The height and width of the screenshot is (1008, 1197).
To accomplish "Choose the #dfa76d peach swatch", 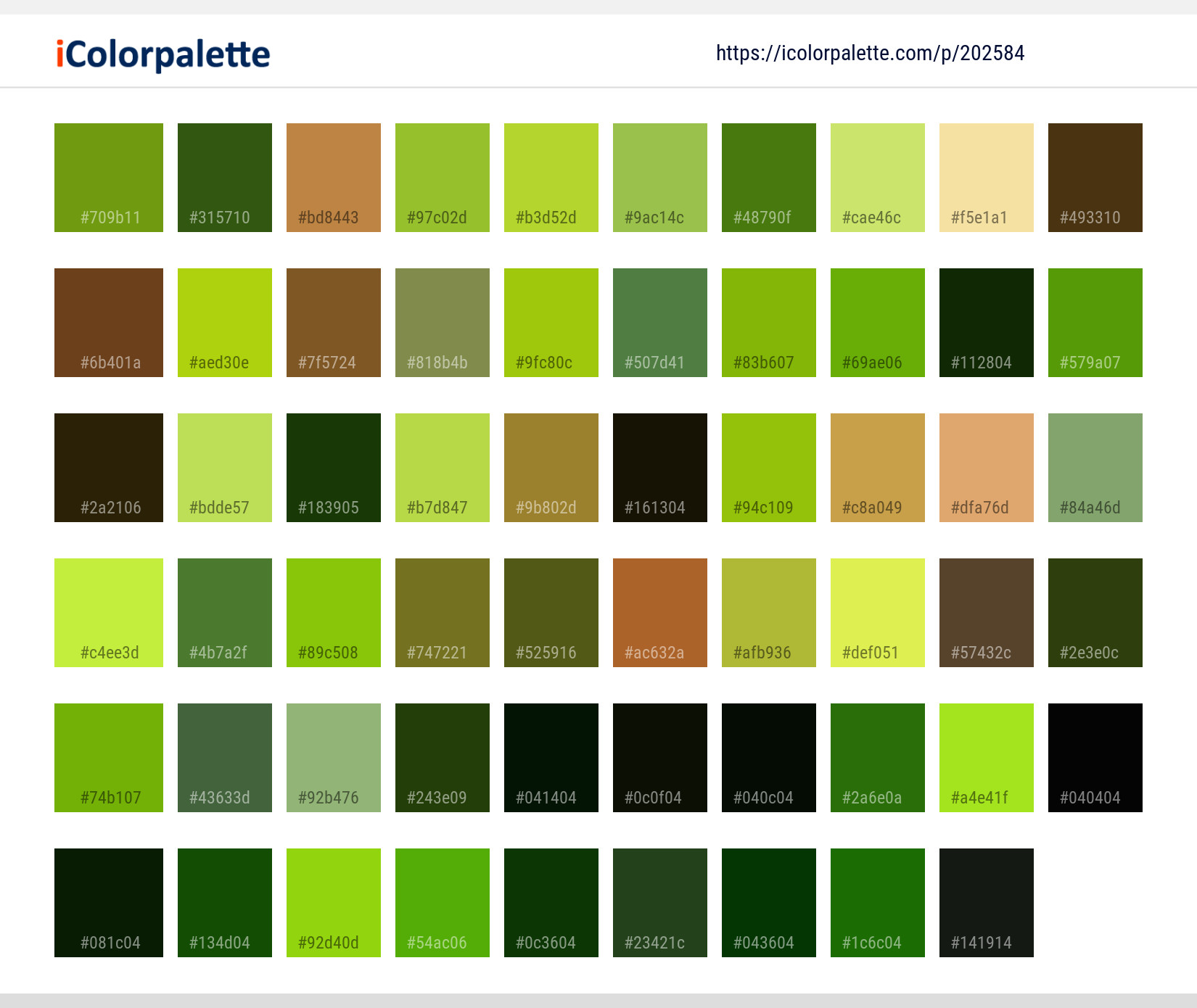I will click(987, 468).
